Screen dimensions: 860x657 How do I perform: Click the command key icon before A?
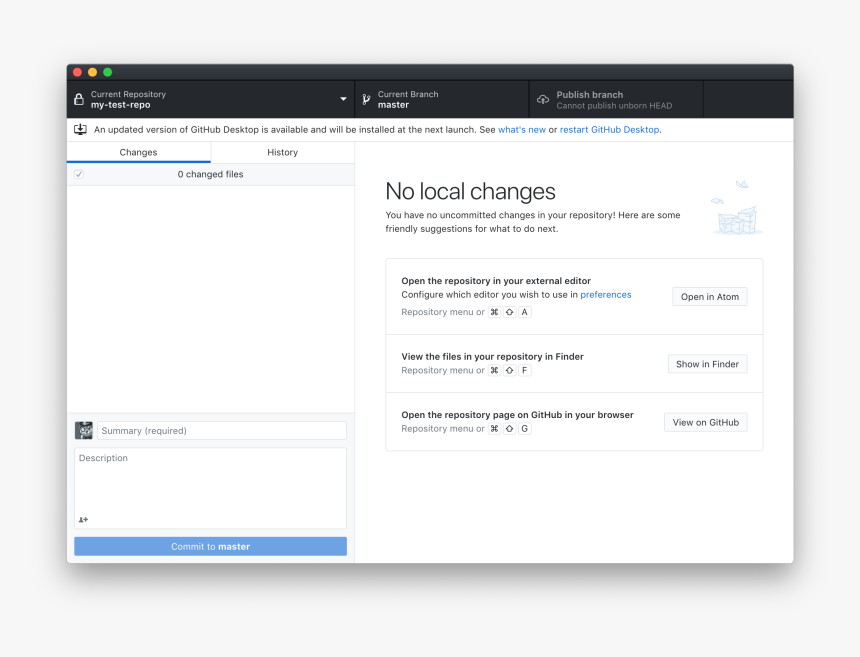(495, 312)
